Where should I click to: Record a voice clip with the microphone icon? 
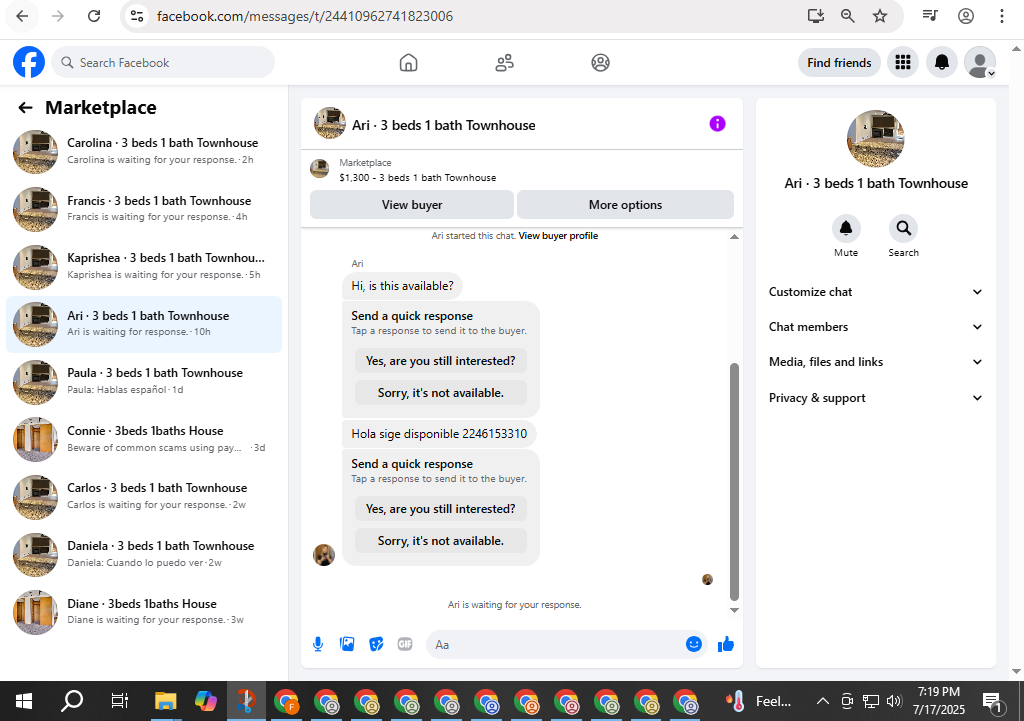pyautogui.click(x=318, y=645)
